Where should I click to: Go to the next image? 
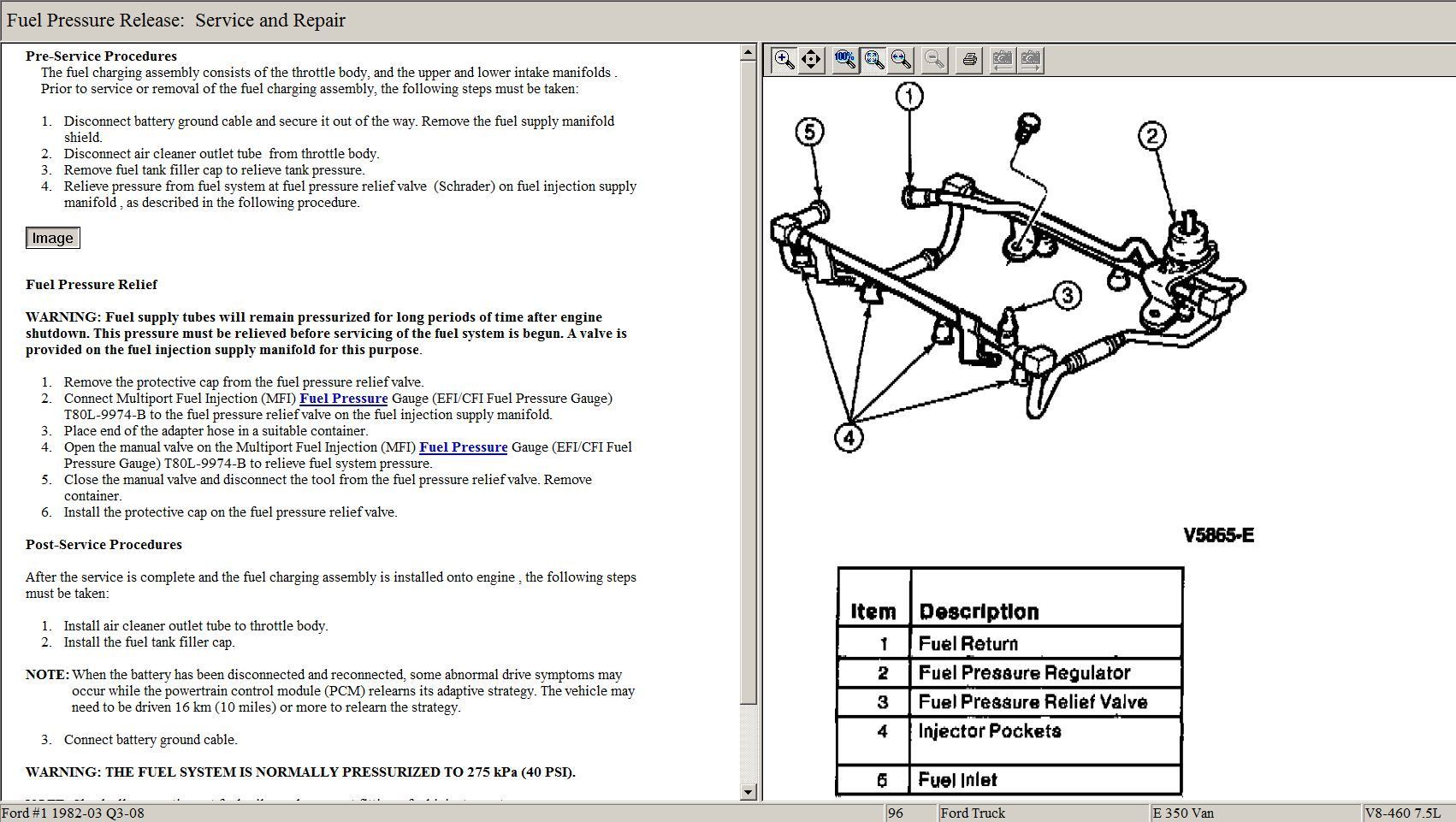[1030, 60]
